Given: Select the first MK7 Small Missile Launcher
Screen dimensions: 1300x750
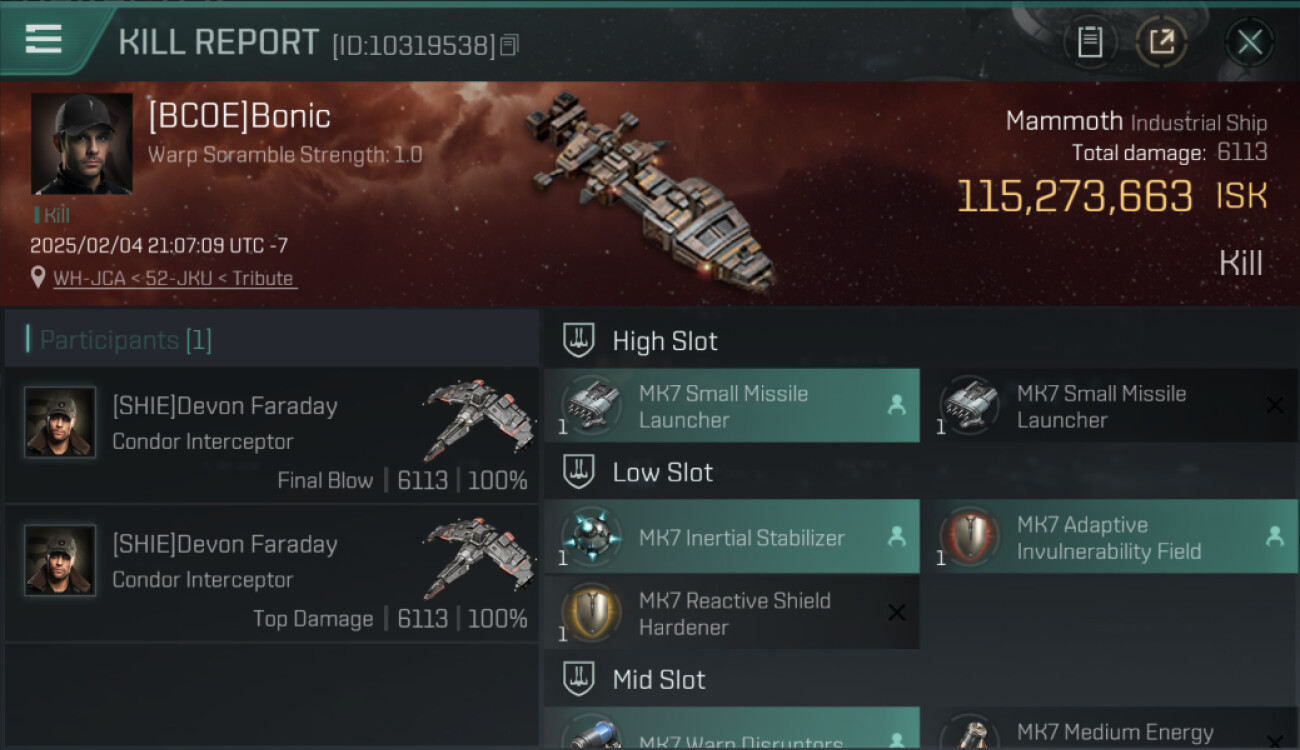Looking at the screenshot, I should click(x=732, y=406).
